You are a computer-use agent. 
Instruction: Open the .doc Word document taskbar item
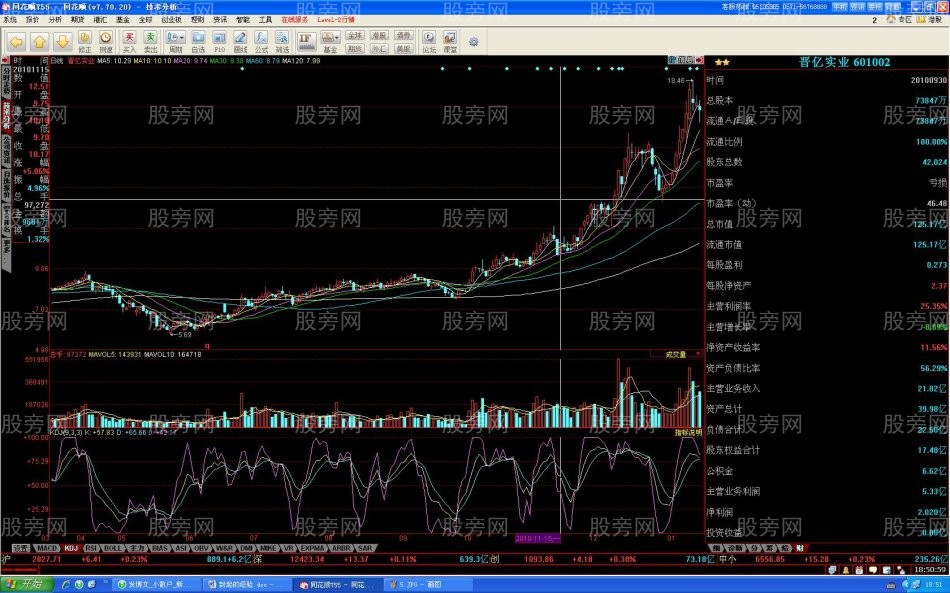(x=247, y=585)
